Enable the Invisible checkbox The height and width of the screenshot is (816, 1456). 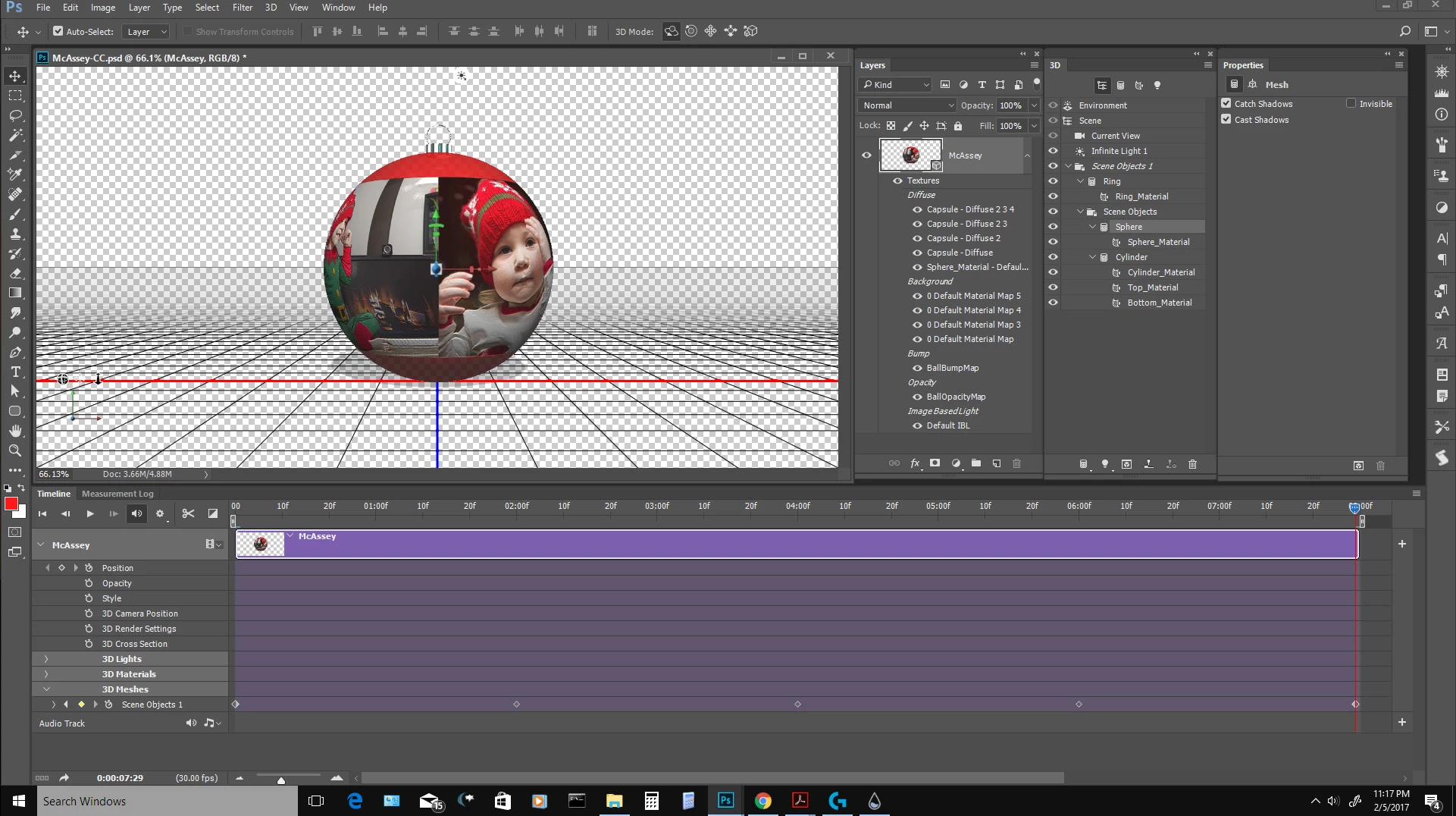[1351, 104]
